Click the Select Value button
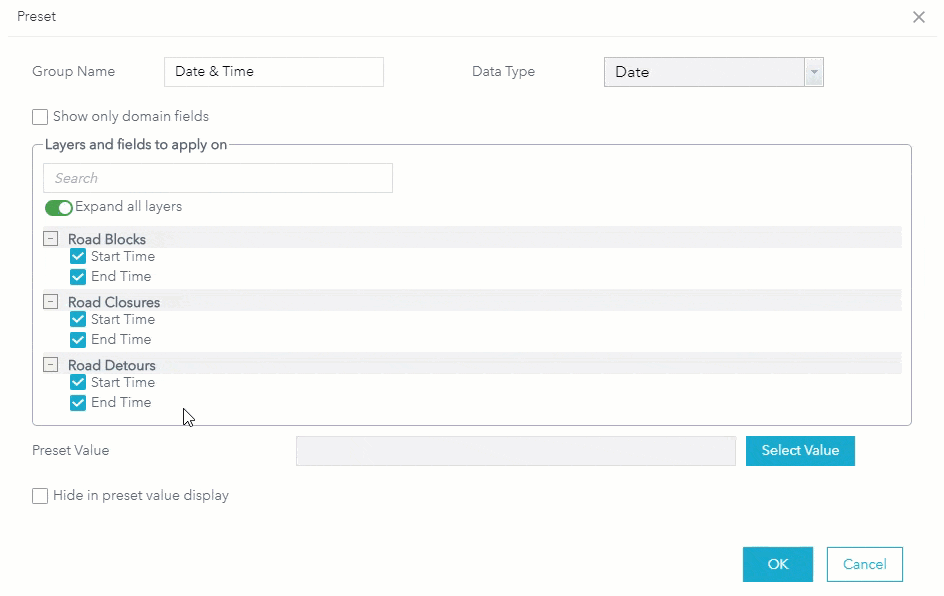 (x=800, y=451)
